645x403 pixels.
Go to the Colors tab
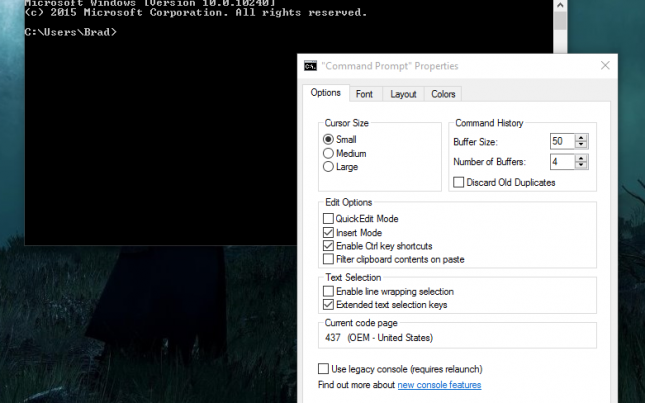point(443,94)
